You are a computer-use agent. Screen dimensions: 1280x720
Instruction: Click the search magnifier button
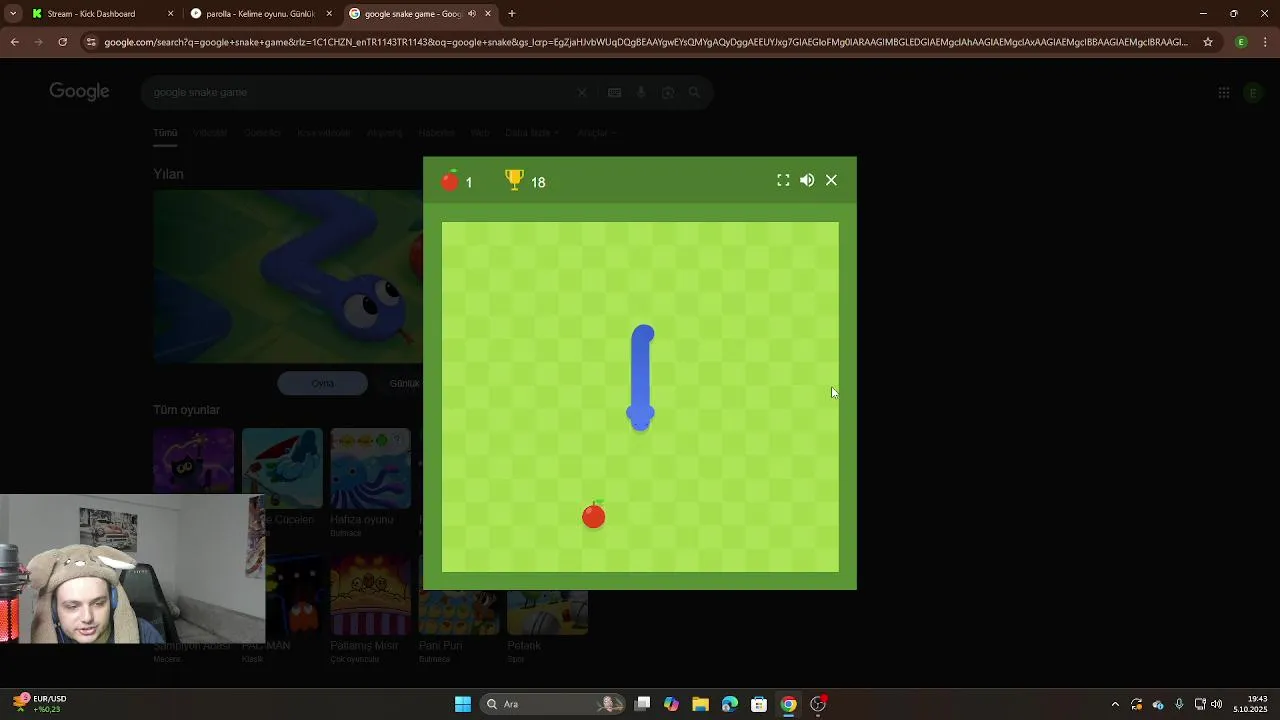coord(694,93)
